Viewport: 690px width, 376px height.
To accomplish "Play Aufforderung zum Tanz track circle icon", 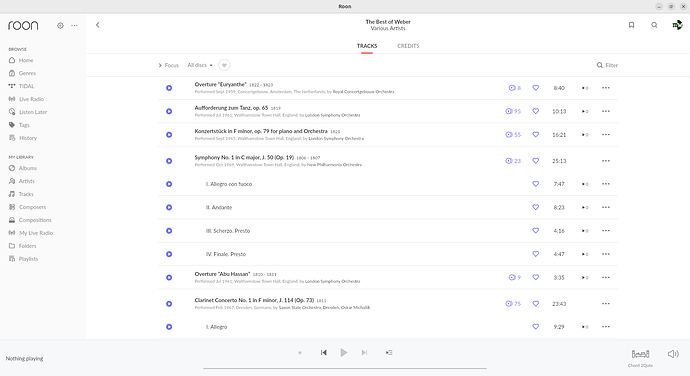I will point(169,111).
